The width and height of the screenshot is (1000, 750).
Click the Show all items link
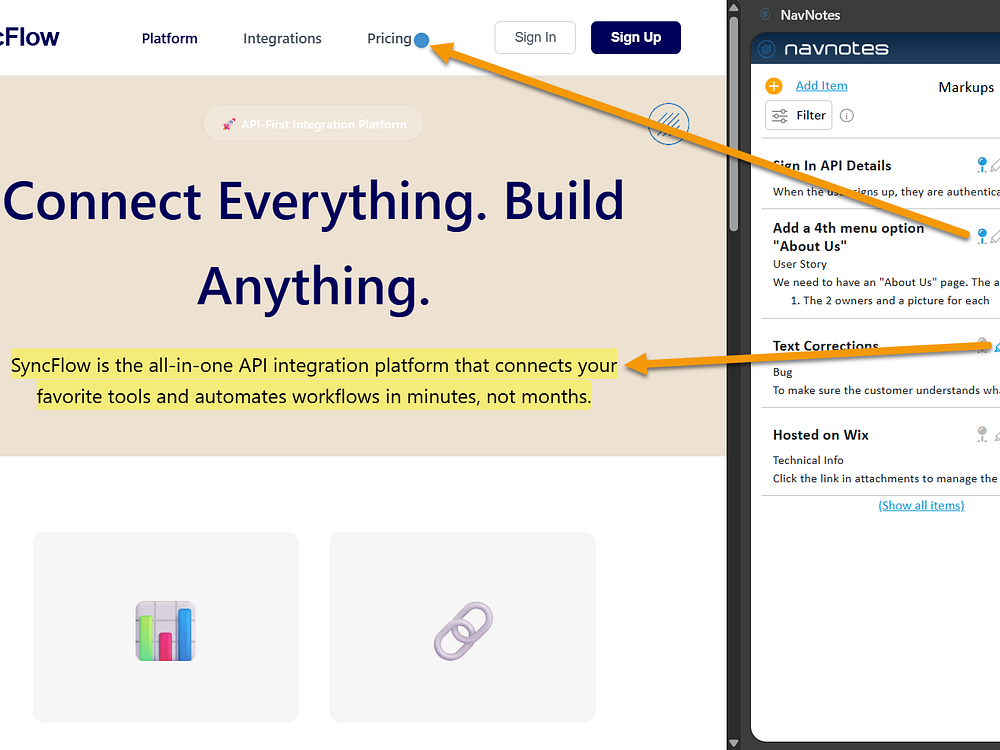(x=921, y=505)
